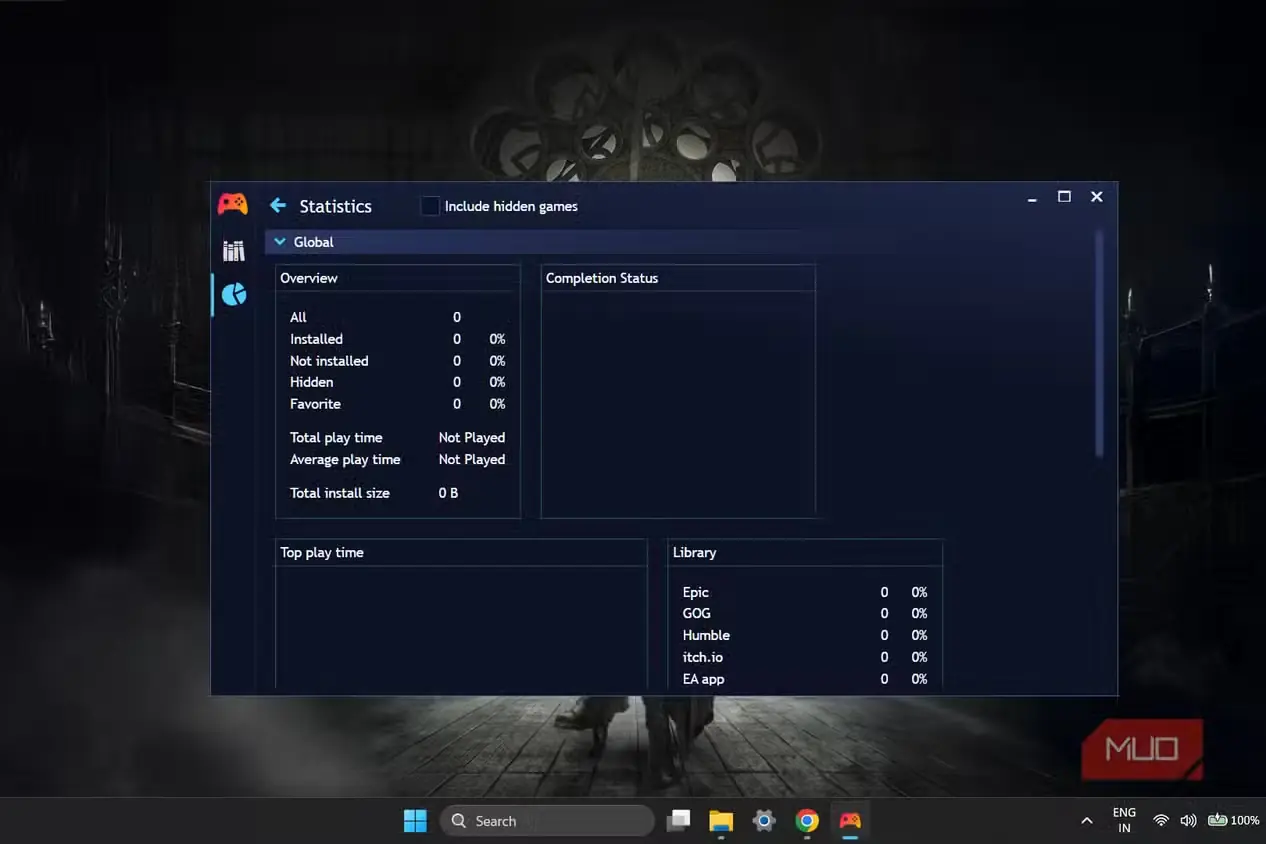Open the Settings gear taskbar icon
The image size is (1266, 844).
[x=764, y=821]
